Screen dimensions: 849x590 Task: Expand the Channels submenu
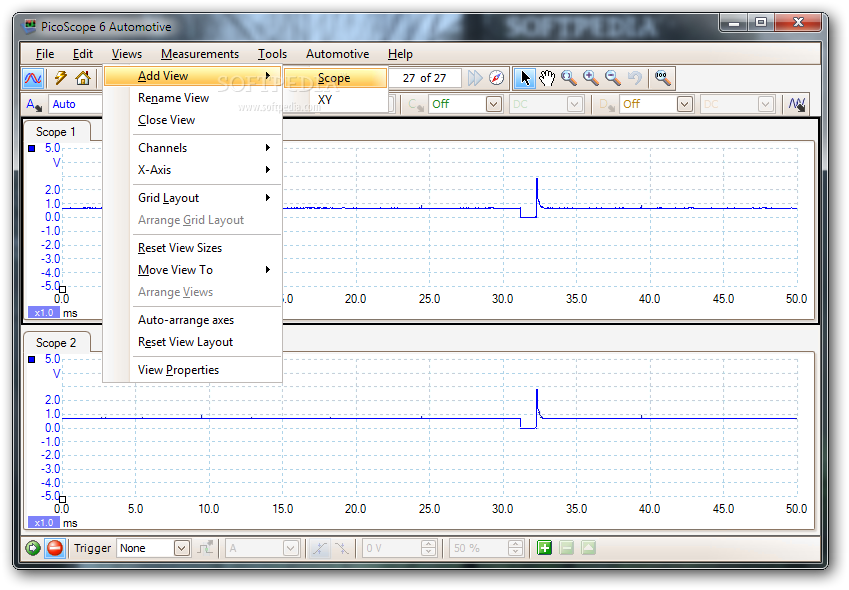coord(205,148)
